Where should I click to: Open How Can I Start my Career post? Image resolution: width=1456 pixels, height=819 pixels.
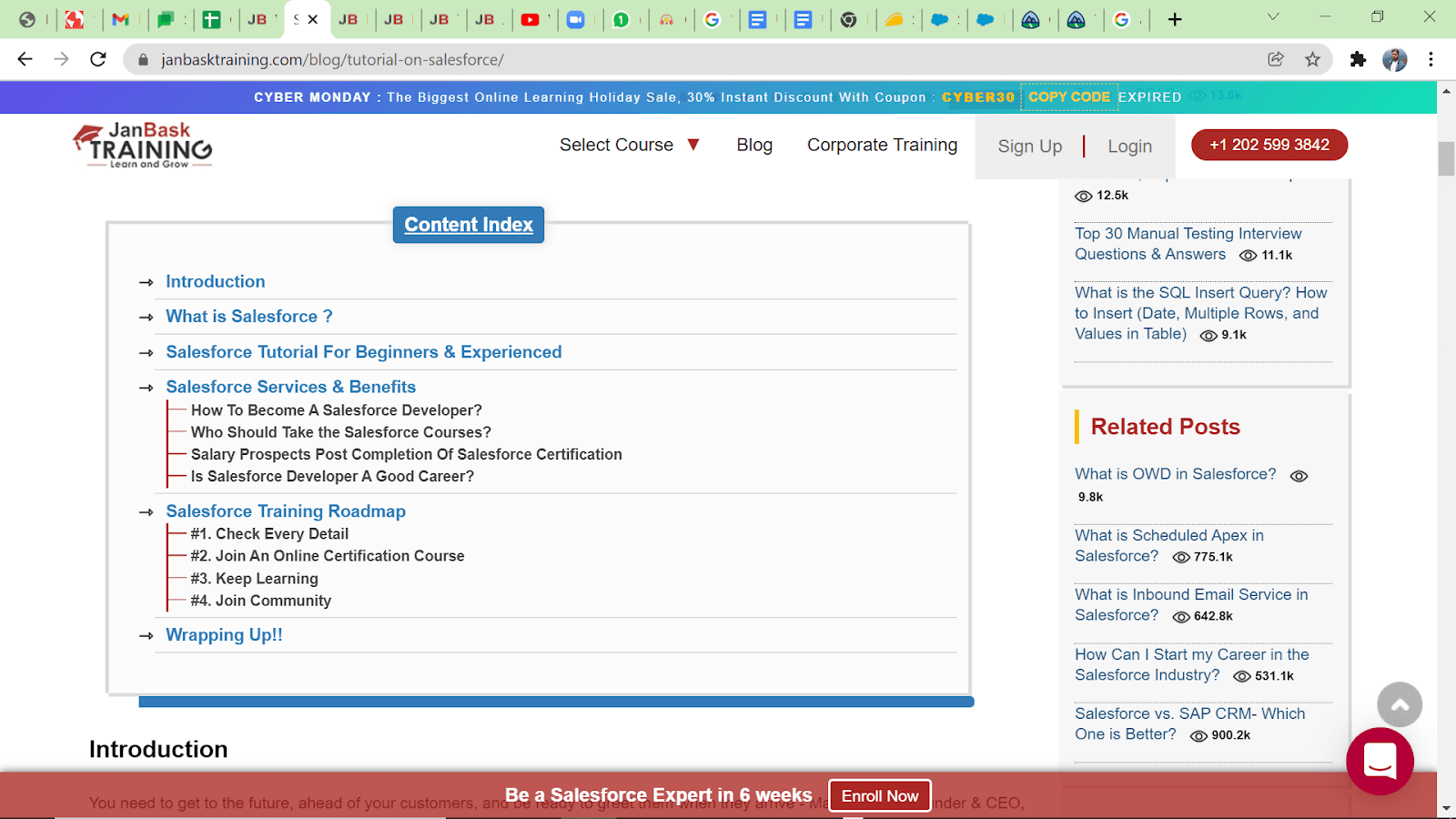tap(1192, 664)
